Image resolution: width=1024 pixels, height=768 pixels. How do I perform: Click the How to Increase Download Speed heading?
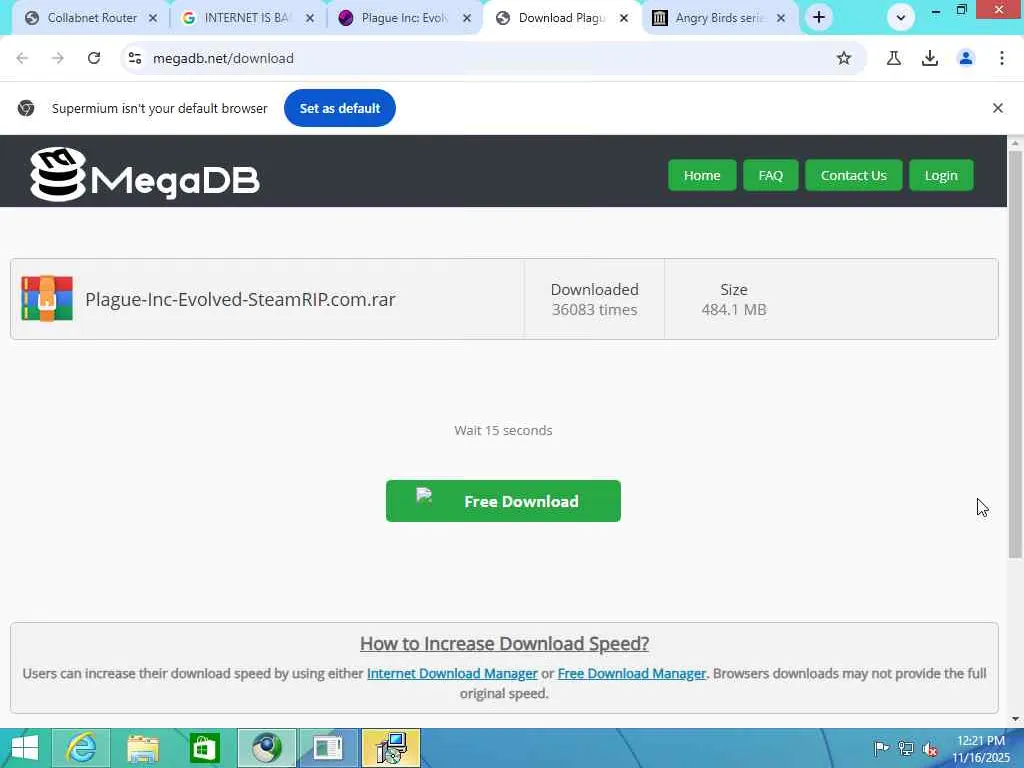504,644
